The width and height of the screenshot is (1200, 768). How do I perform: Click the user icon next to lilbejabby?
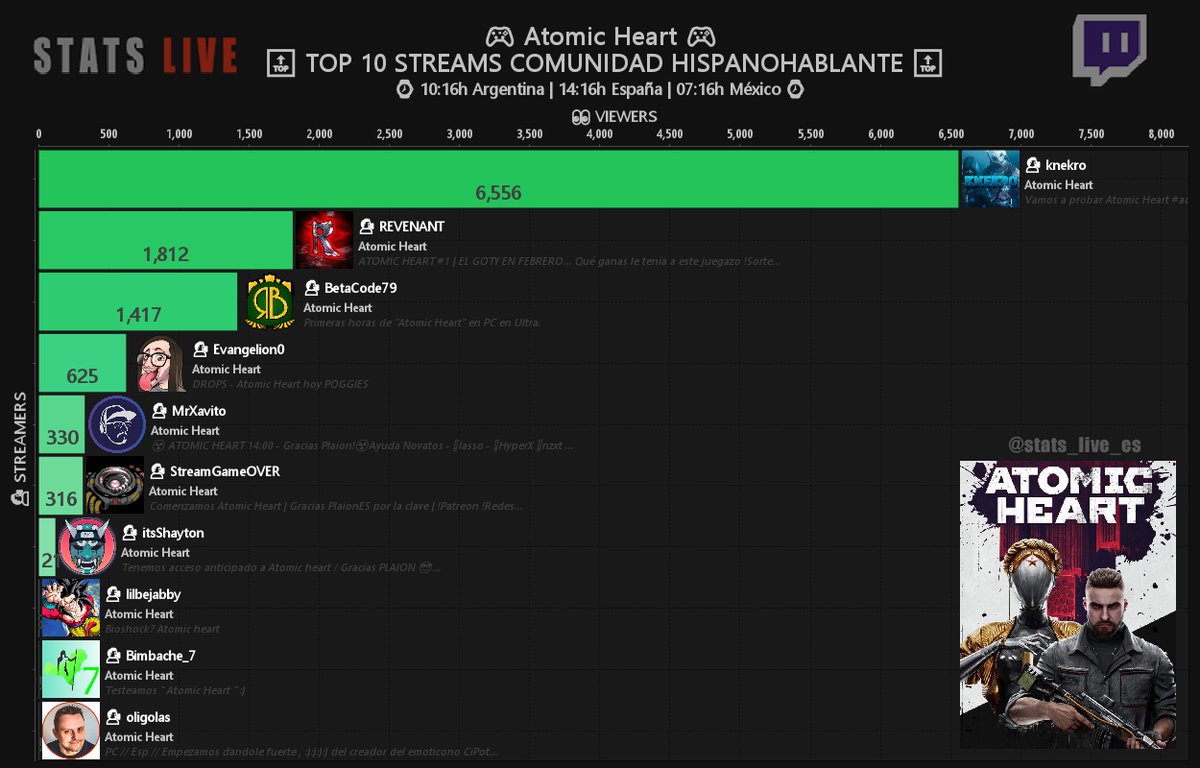(114, 595)
